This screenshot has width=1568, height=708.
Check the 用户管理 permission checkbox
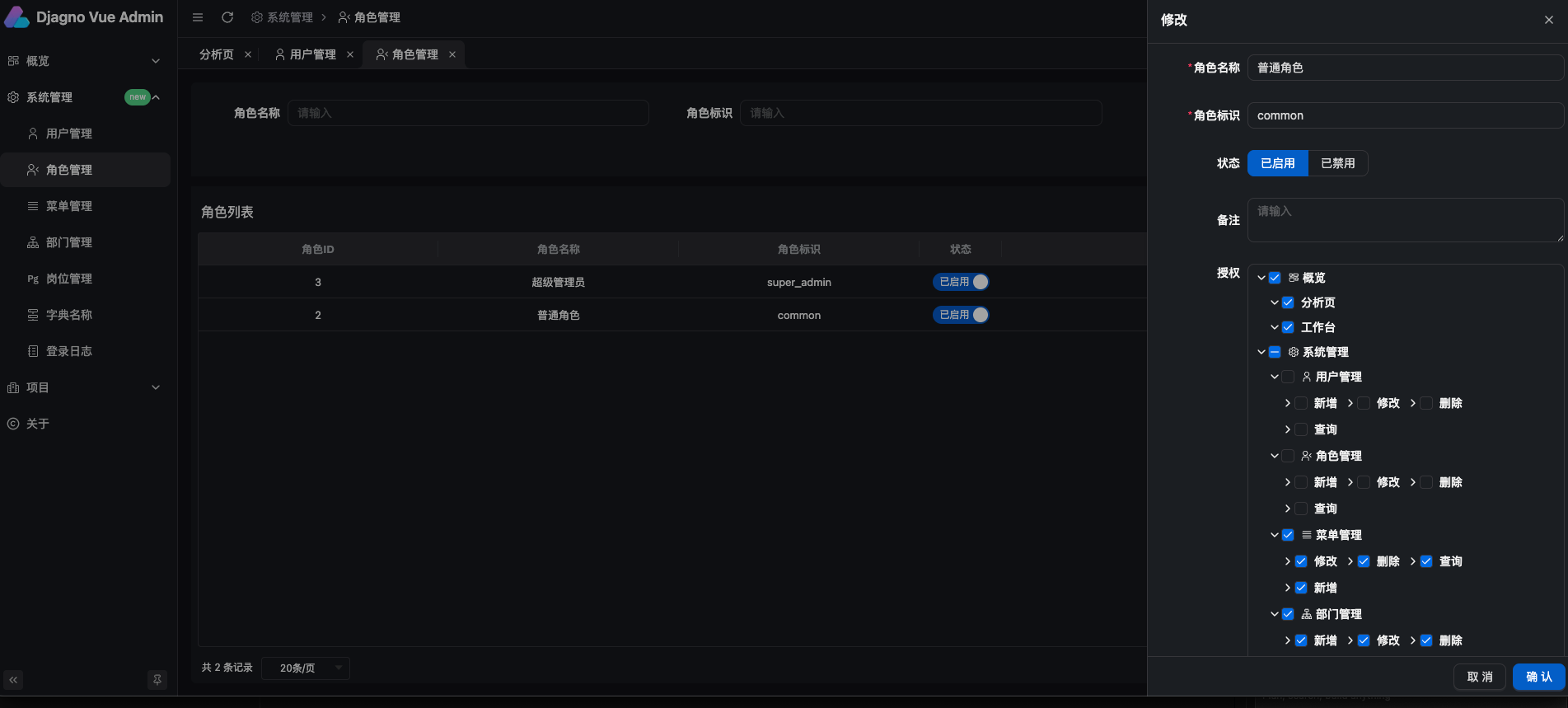1288,377
